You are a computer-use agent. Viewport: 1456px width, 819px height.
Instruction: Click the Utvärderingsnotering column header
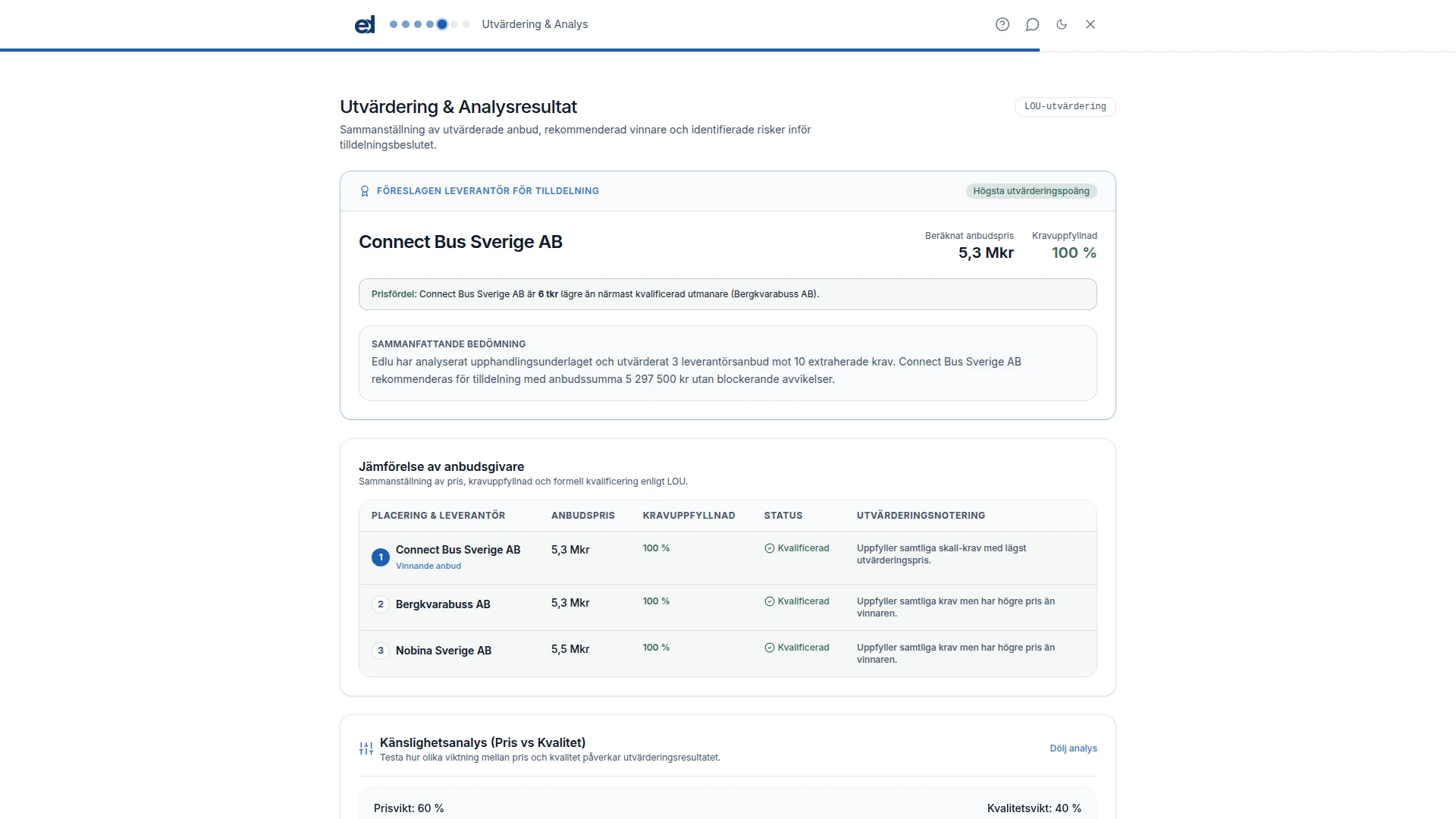pos(921,516)
